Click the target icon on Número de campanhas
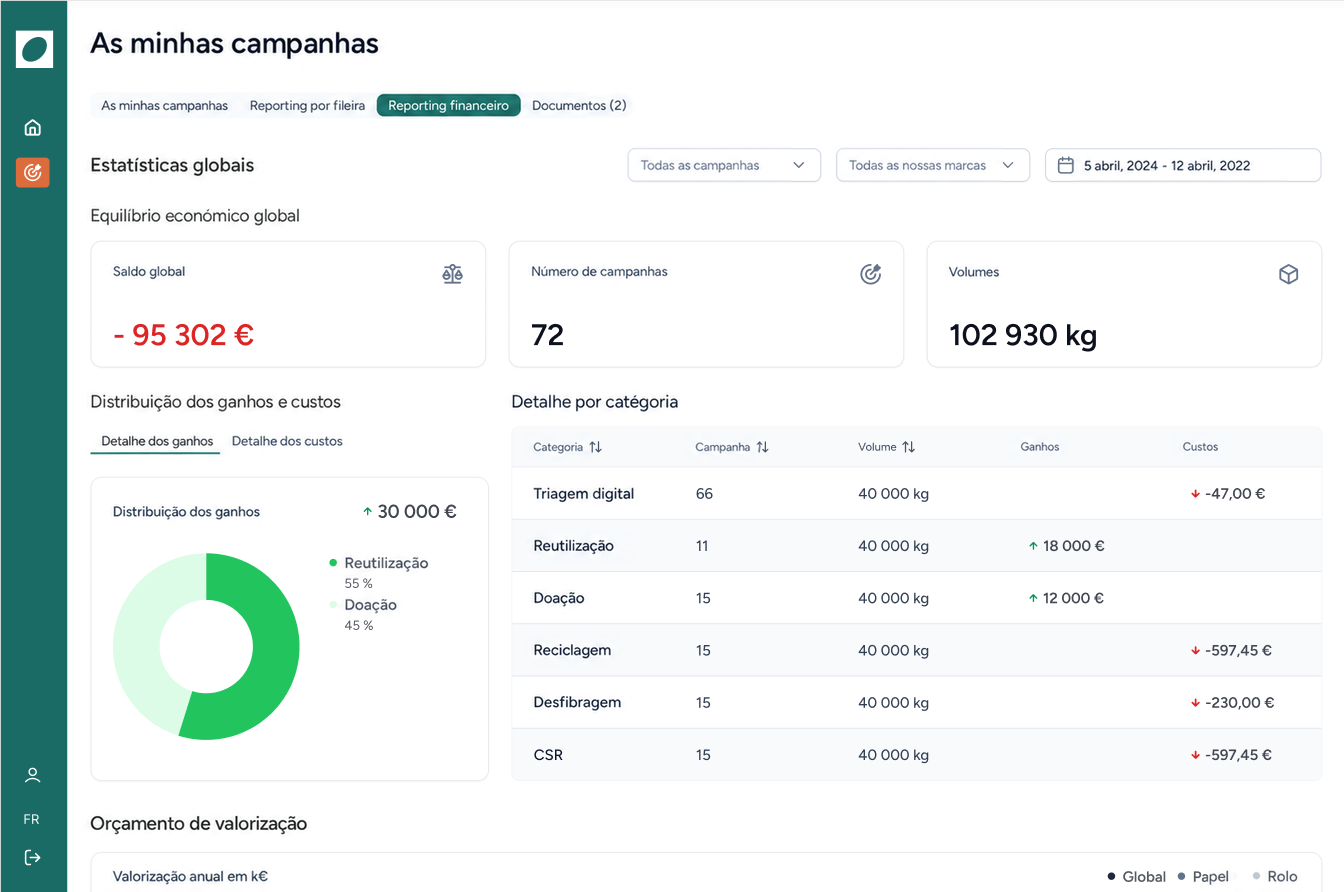 click(x=871, y=274)
